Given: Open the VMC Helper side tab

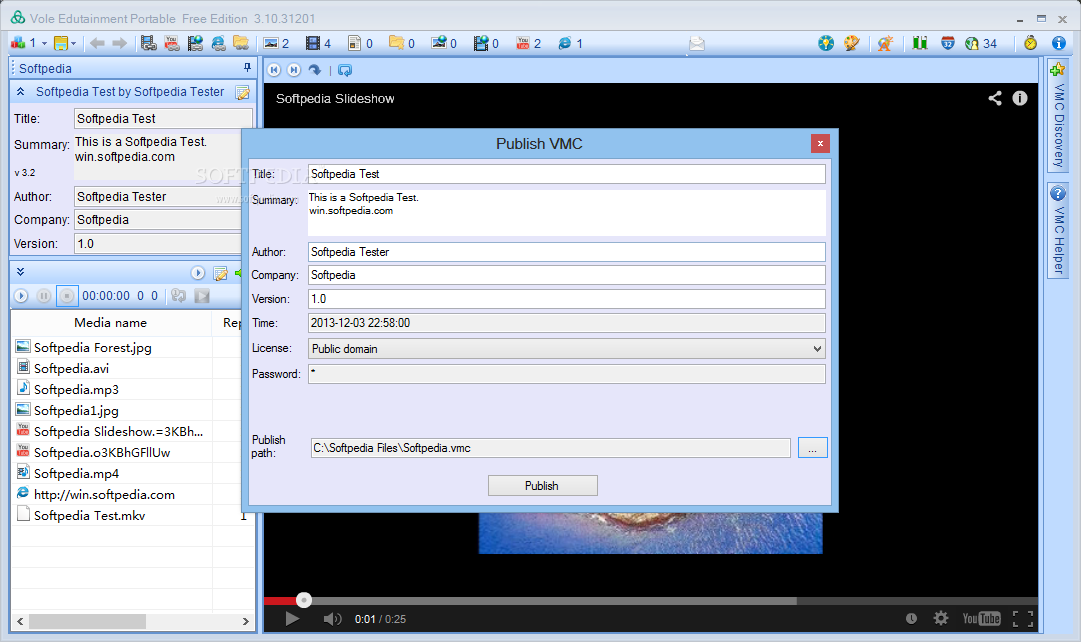Looking at the screenshot, I should point(1058,230).
